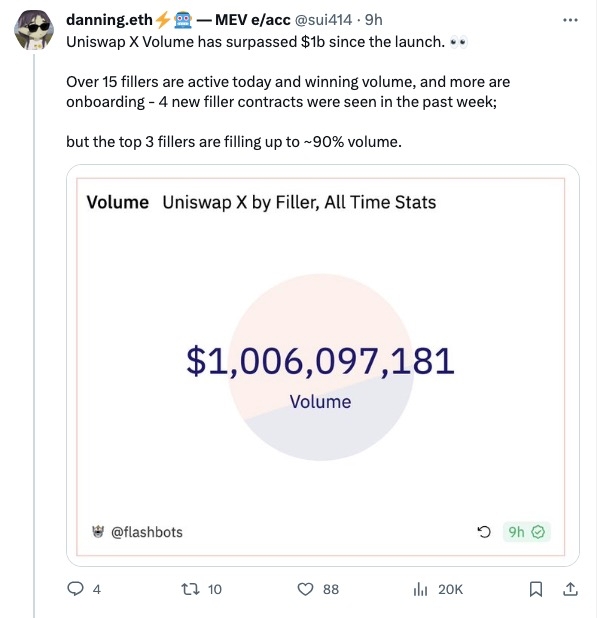Open danning.eth display name profile link
This screenshot has height=618, width=600.
coord(107,20)
